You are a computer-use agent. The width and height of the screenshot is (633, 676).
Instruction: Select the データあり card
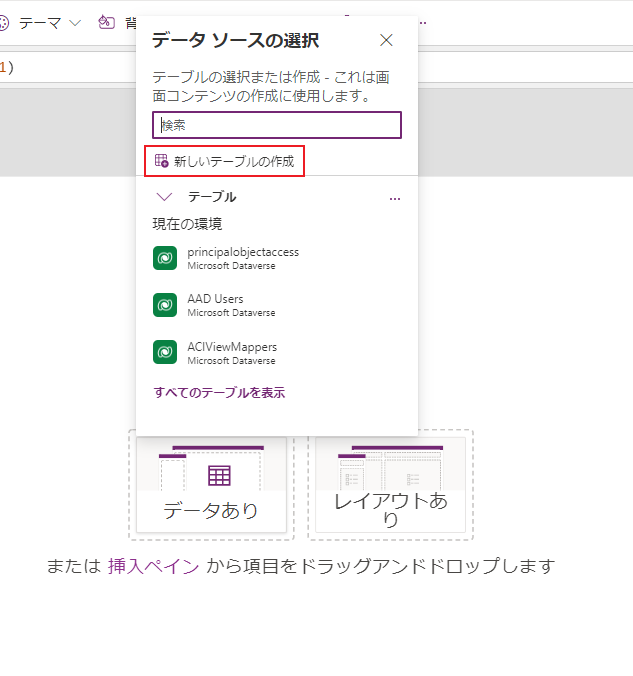click(x=211, y=485)
